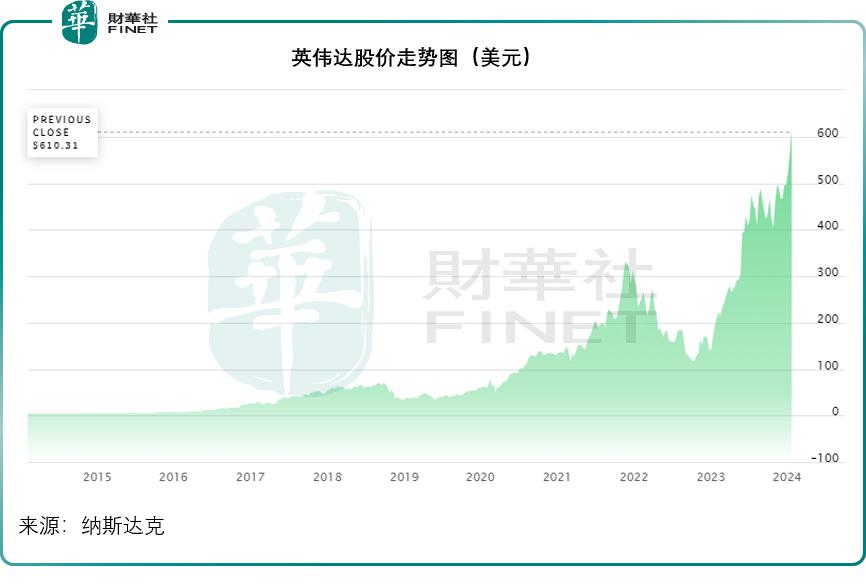Click the 2021 x-axis label

pos(557,477)
